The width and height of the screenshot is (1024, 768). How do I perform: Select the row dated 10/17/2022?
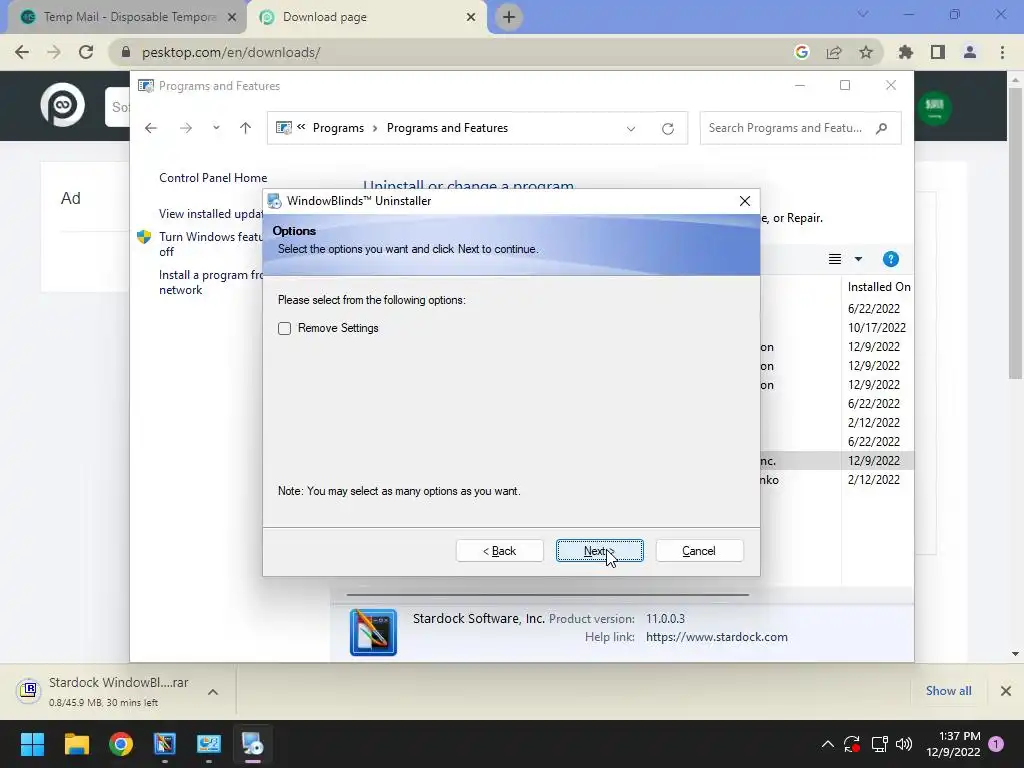(x=876, y=328)
